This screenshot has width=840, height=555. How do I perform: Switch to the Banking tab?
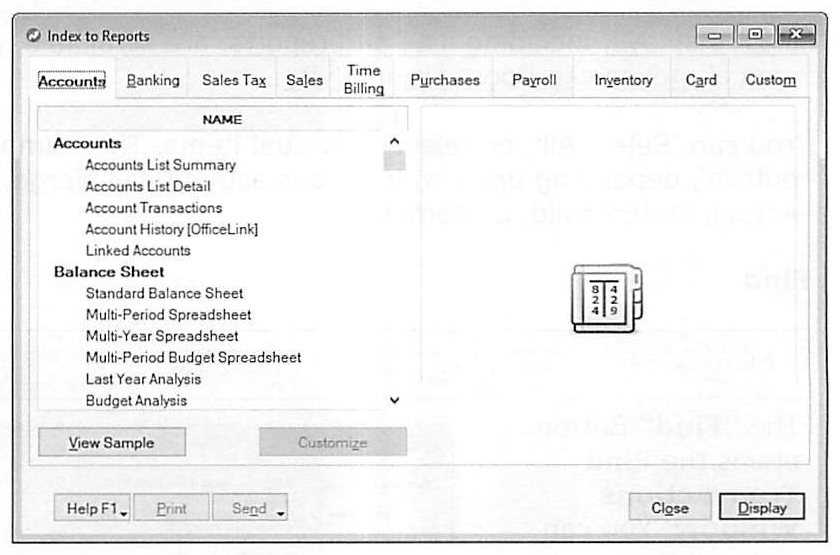coord(153,80)
